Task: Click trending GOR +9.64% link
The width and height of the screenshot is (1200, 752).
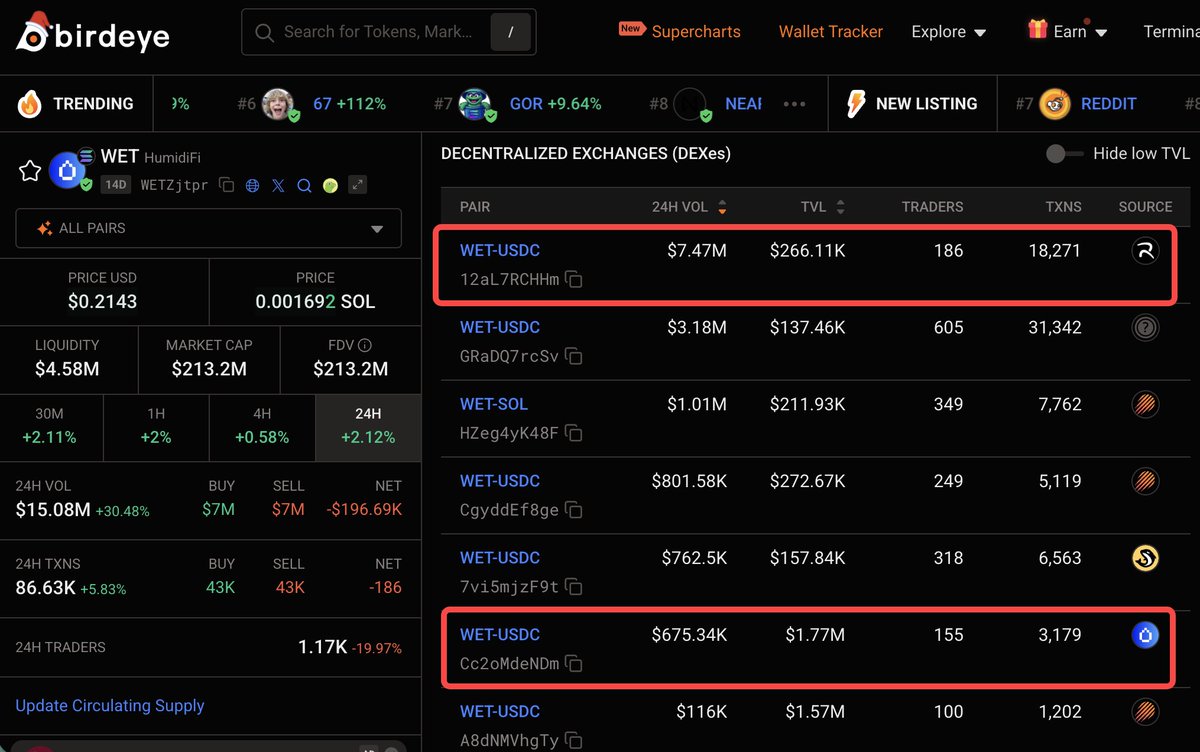Action: pos(556,104)
